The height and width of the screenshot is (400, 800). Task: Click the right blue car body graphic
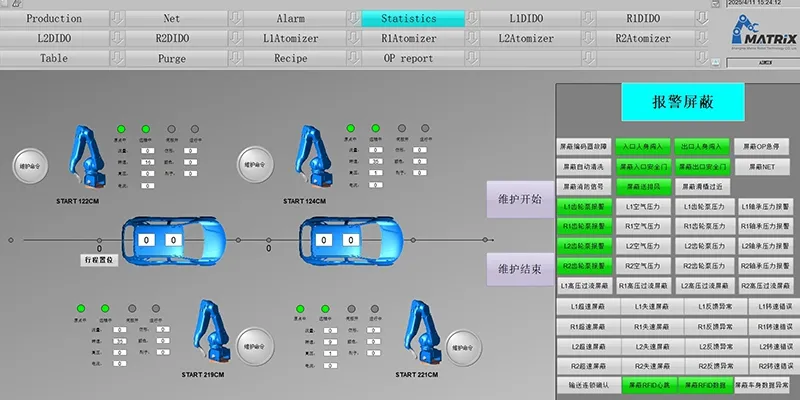351,240
